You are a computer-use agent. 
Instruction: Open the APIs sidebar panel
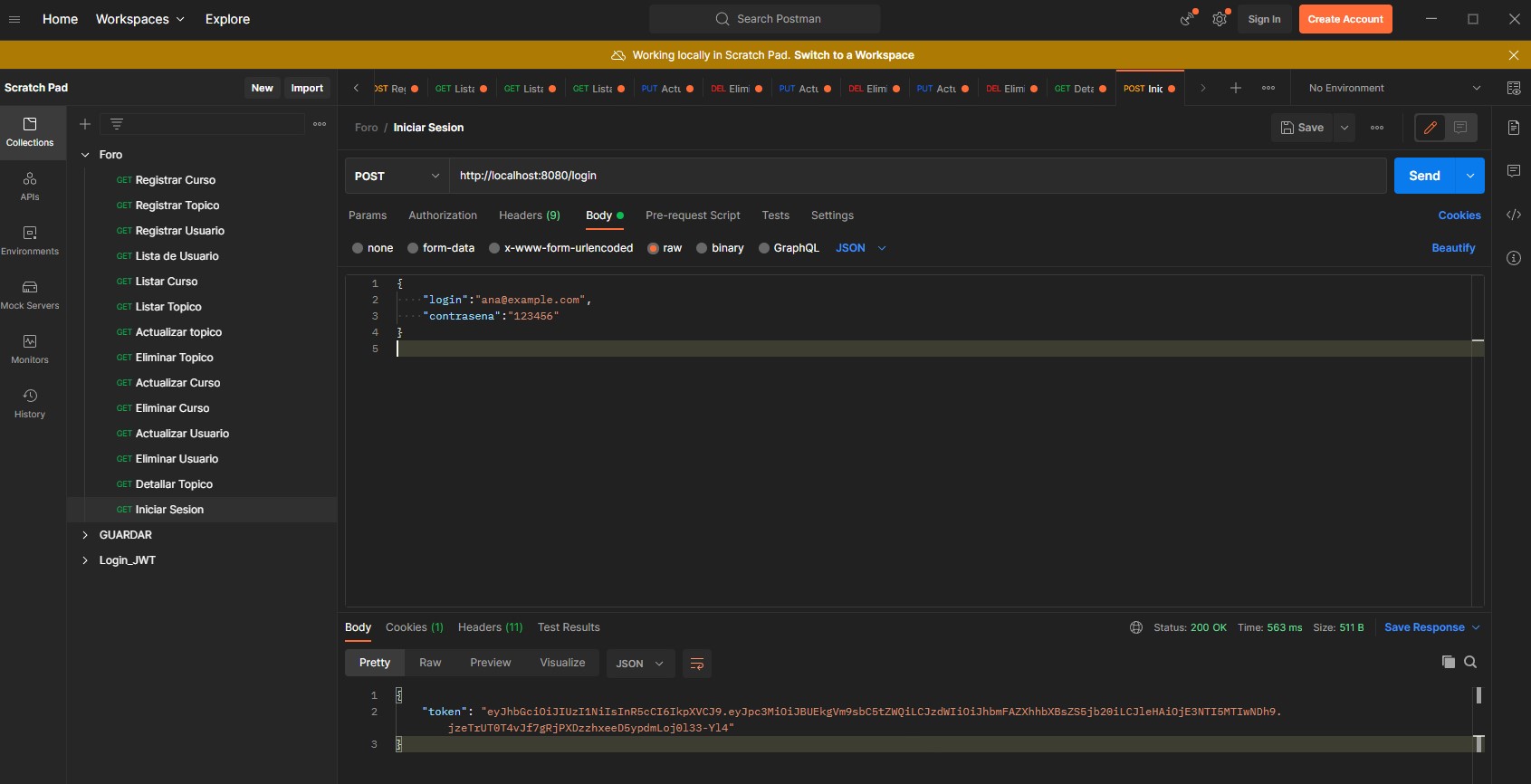coord(30,186)
